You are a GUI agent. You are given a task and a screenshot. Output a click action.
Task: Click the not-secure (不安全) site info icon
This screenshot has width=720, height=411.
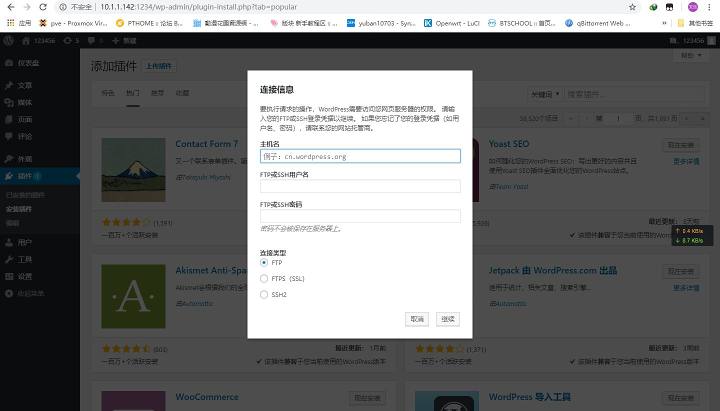63,7
